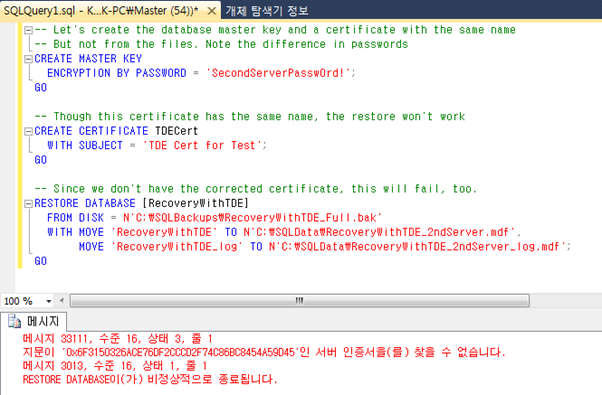
Task: Collapse the RESTORE DATABASE block
Action: 28,203
